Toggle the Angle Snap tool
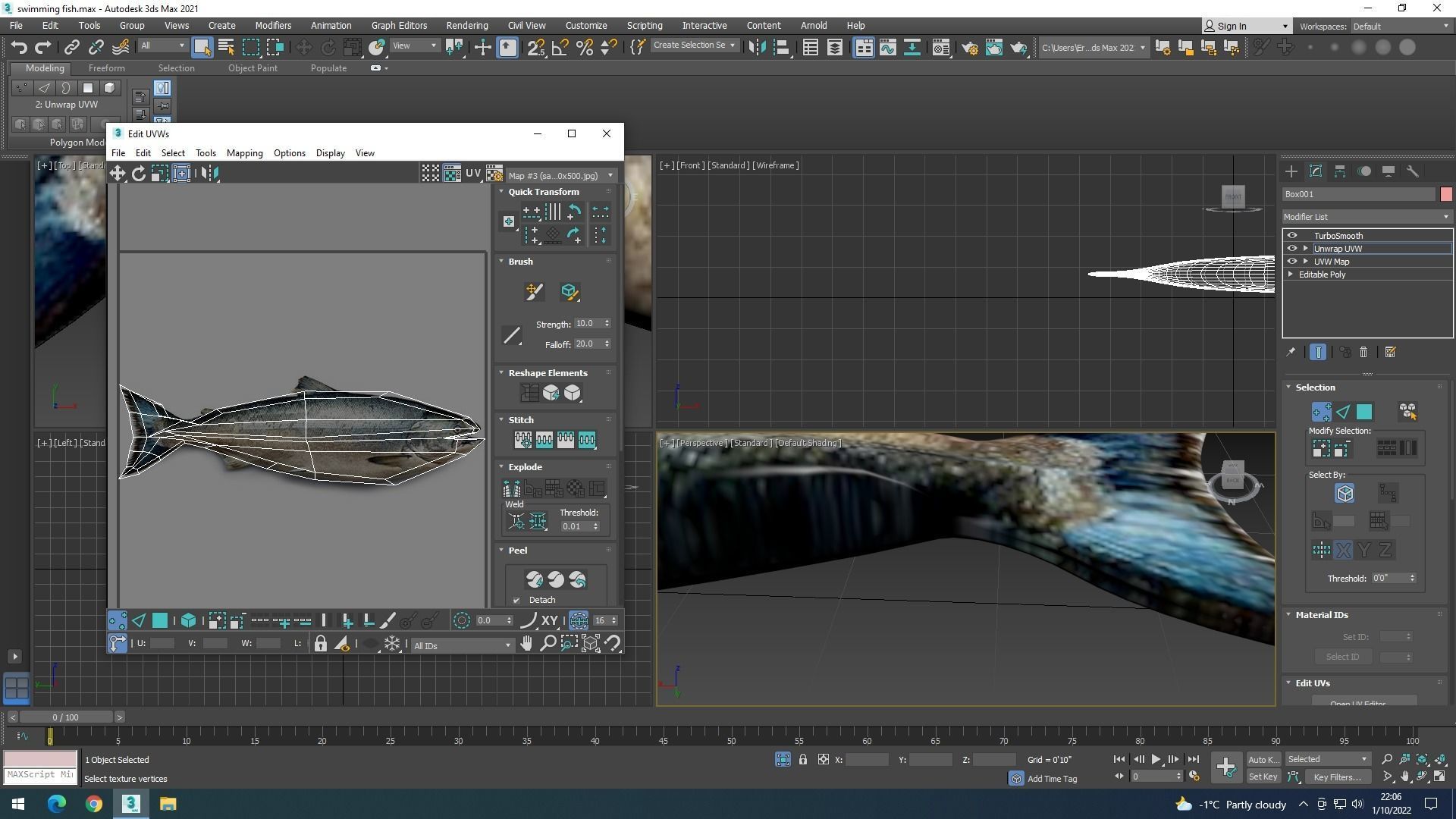Viewport: 1456px width, 819px height. click(x=560, y=48)
